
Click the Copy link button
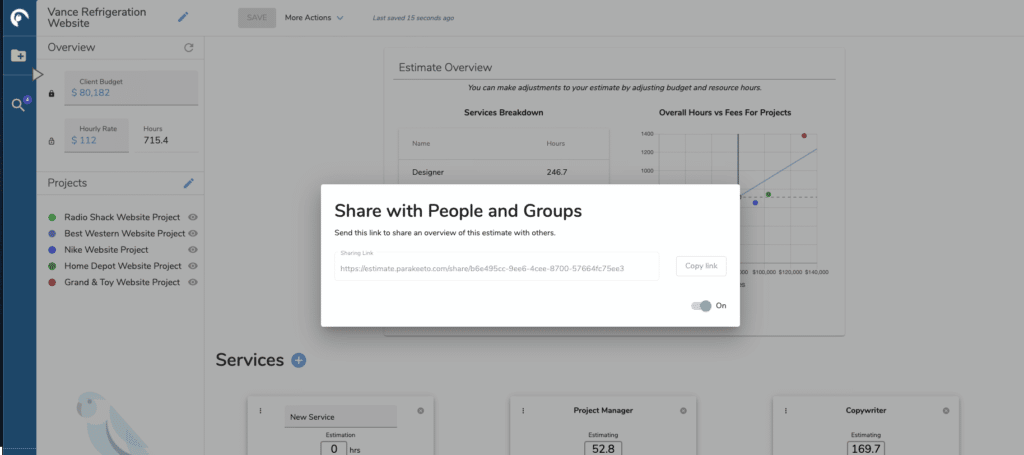click(700, 266)
